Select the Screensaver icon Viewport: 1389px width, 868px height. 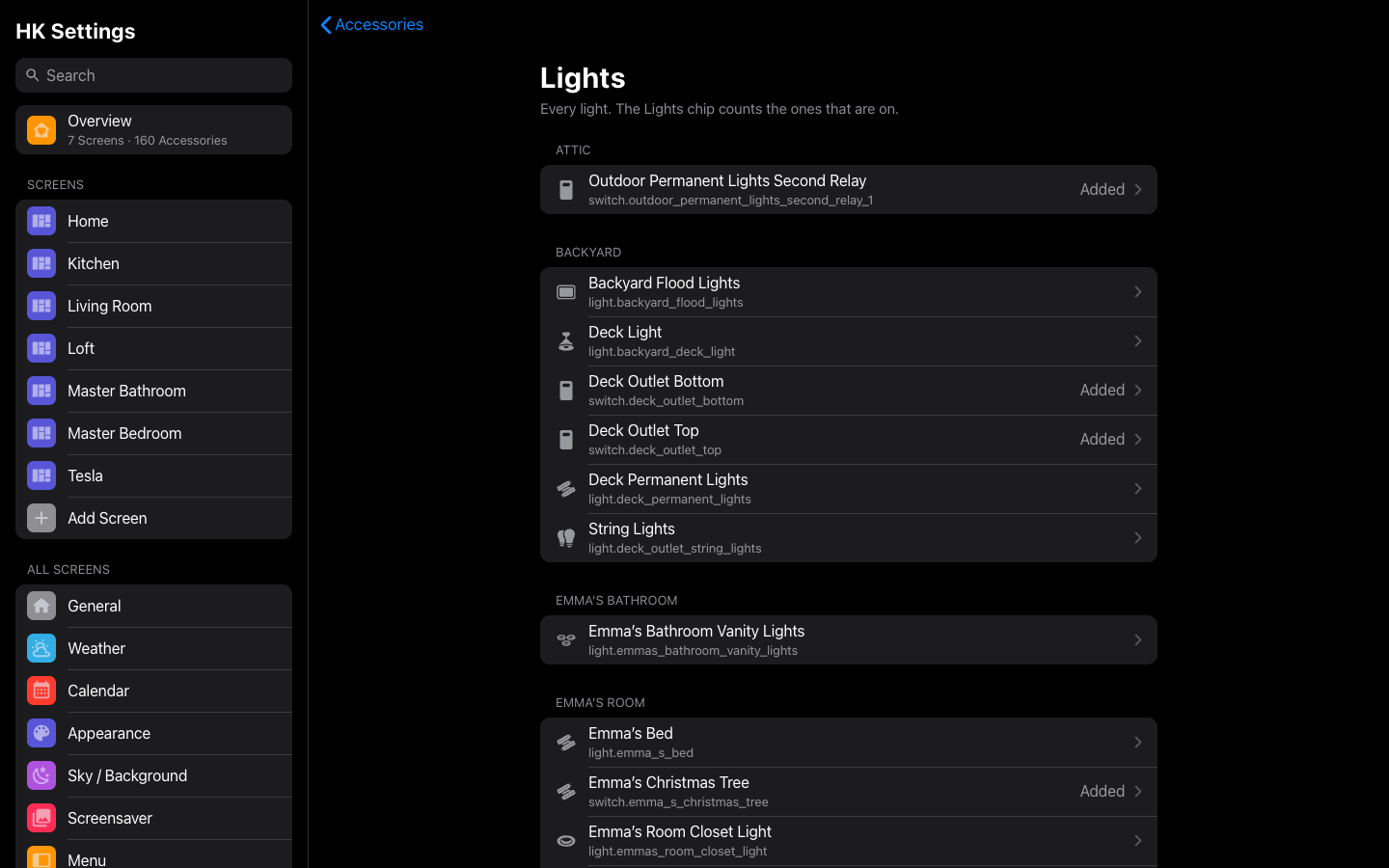(x=41, y=818)
